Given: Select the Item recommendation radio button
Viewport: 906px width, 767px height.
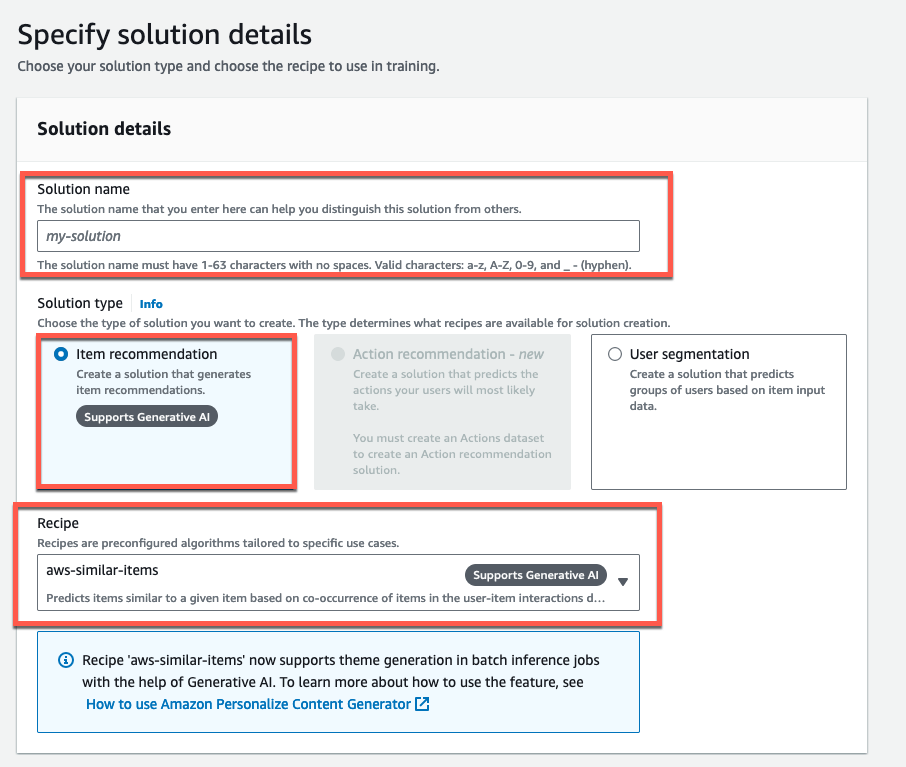Looking at the screenshot, I should point(61,354).
